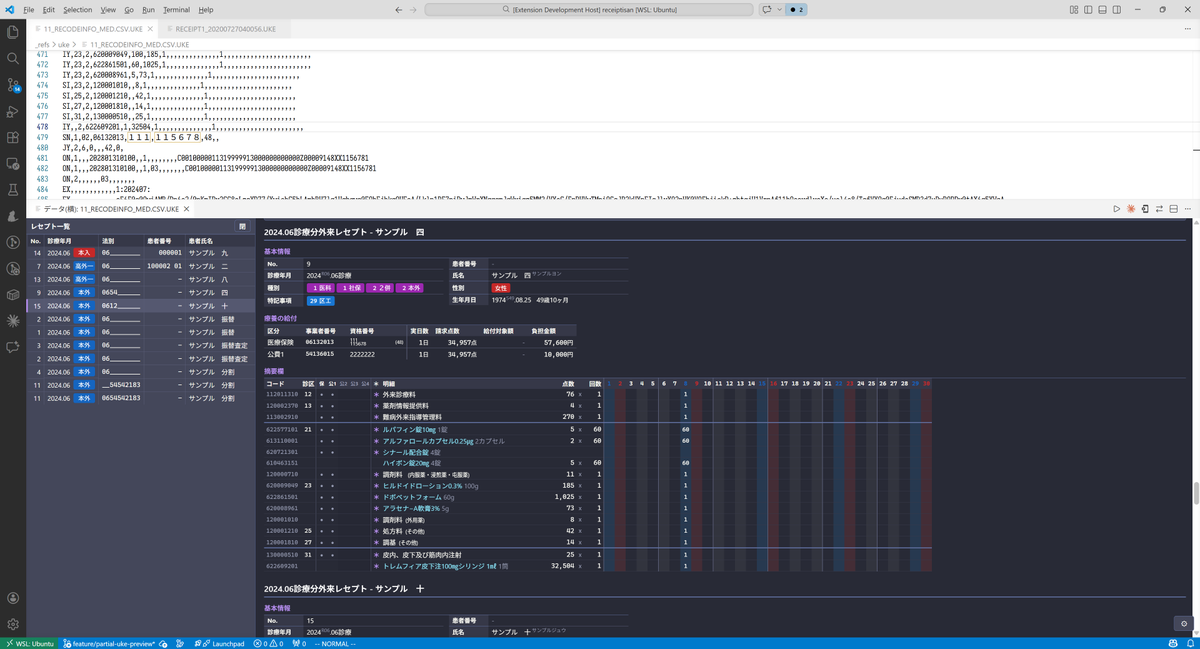Screen dimensions: 1200x649
Task: Open the chat icon in title bar
Action: [x=766, y=9]
